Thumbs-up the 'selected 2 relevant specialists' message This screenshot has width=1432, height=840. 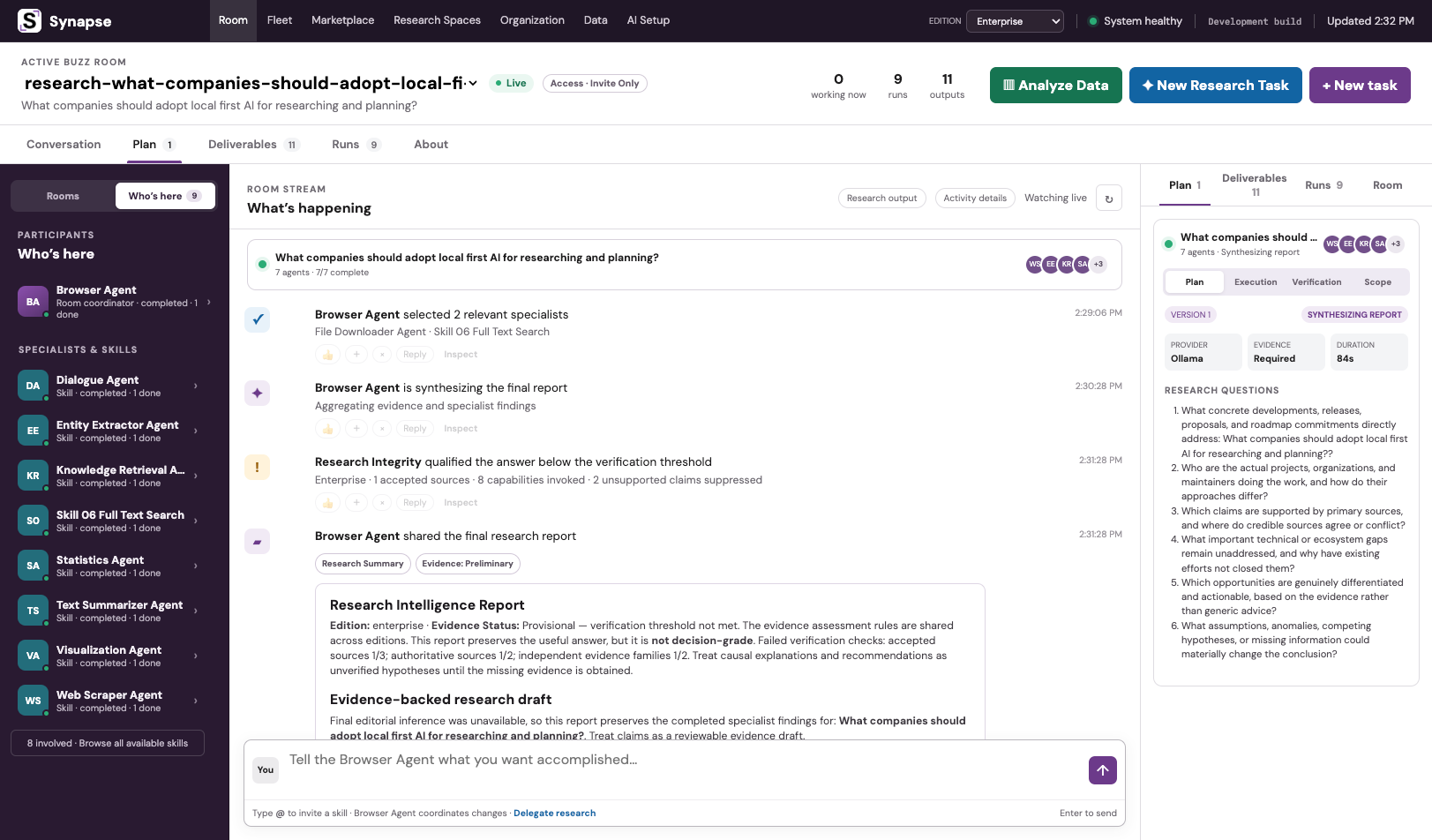[x=328, y=355]
